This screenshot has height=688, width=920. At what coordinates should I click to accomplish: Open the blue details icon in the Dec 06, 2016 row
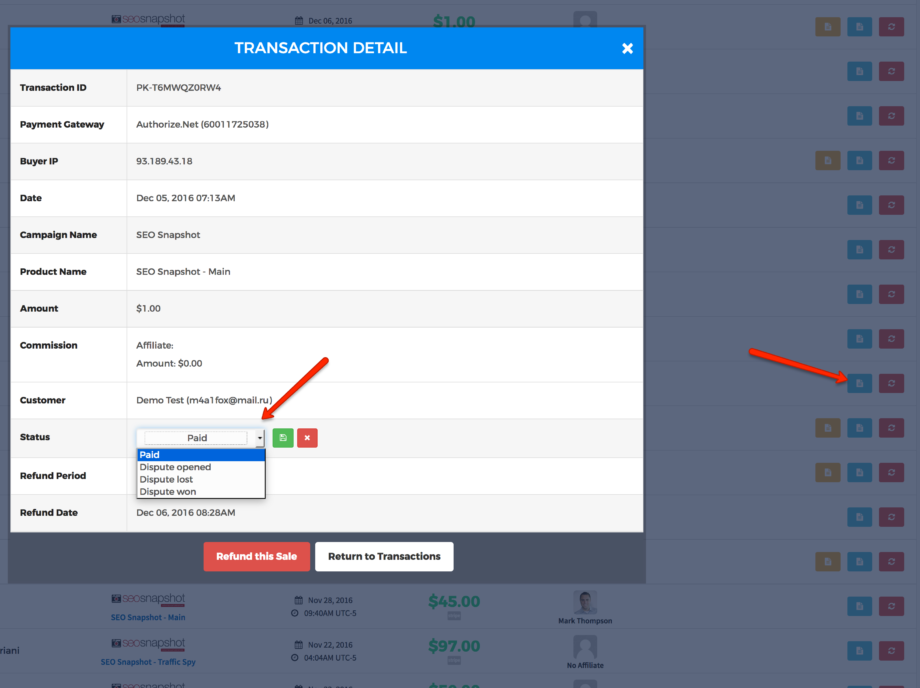coord(860,26)
